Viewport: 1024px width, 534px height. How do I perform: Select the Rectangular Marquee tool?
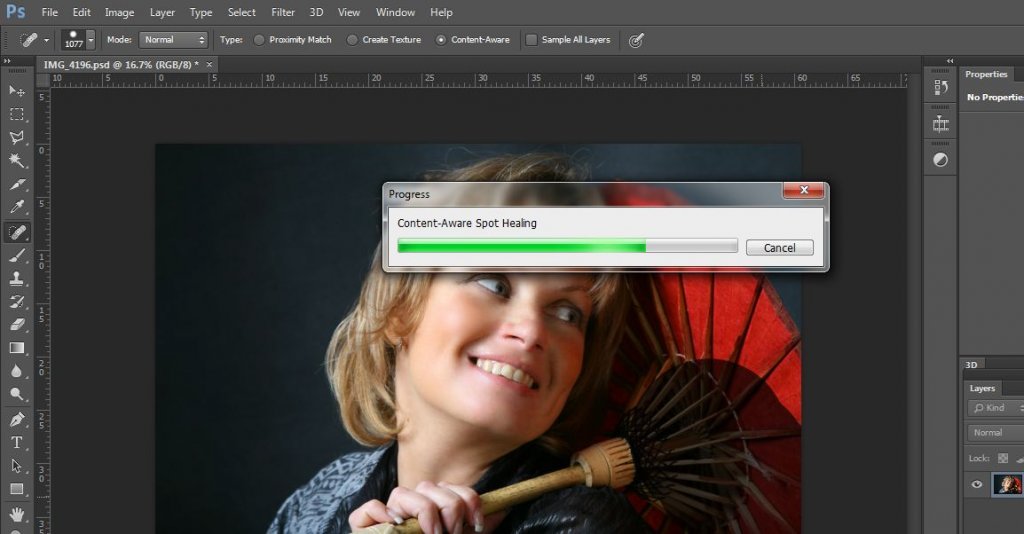(17, 115)
